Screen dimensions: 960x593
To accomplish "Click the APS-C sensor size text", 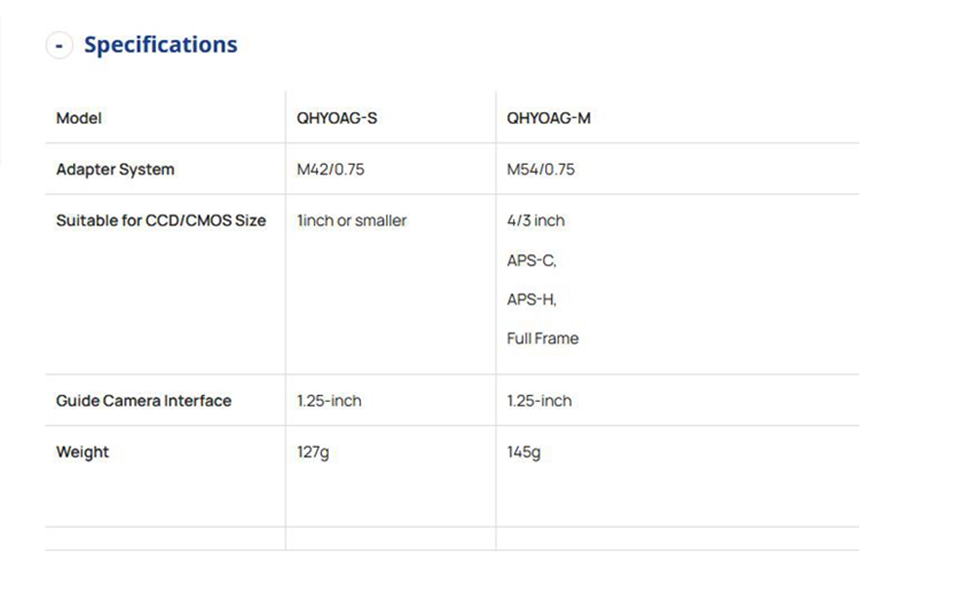I will tap(531, 260).
